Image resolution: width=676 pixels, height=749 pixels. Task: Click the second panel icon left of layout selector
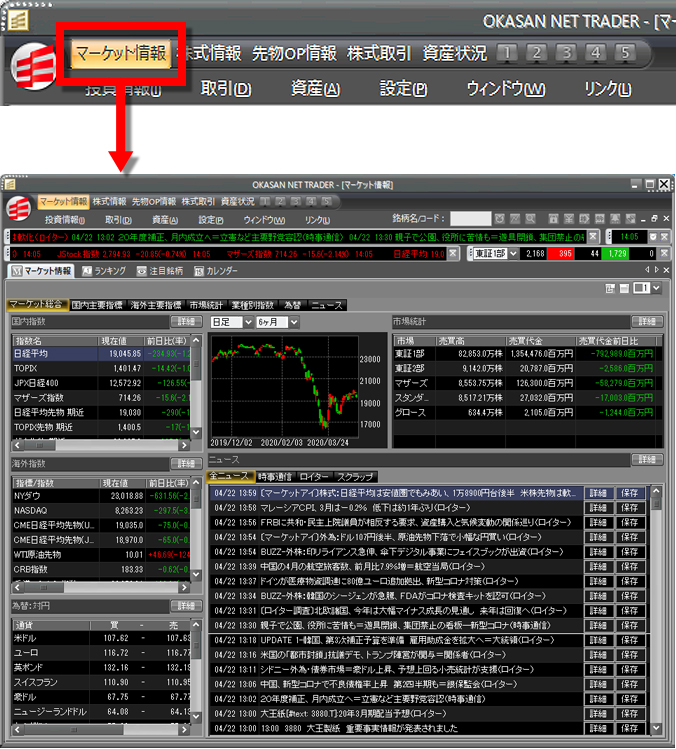click(624, 288)
